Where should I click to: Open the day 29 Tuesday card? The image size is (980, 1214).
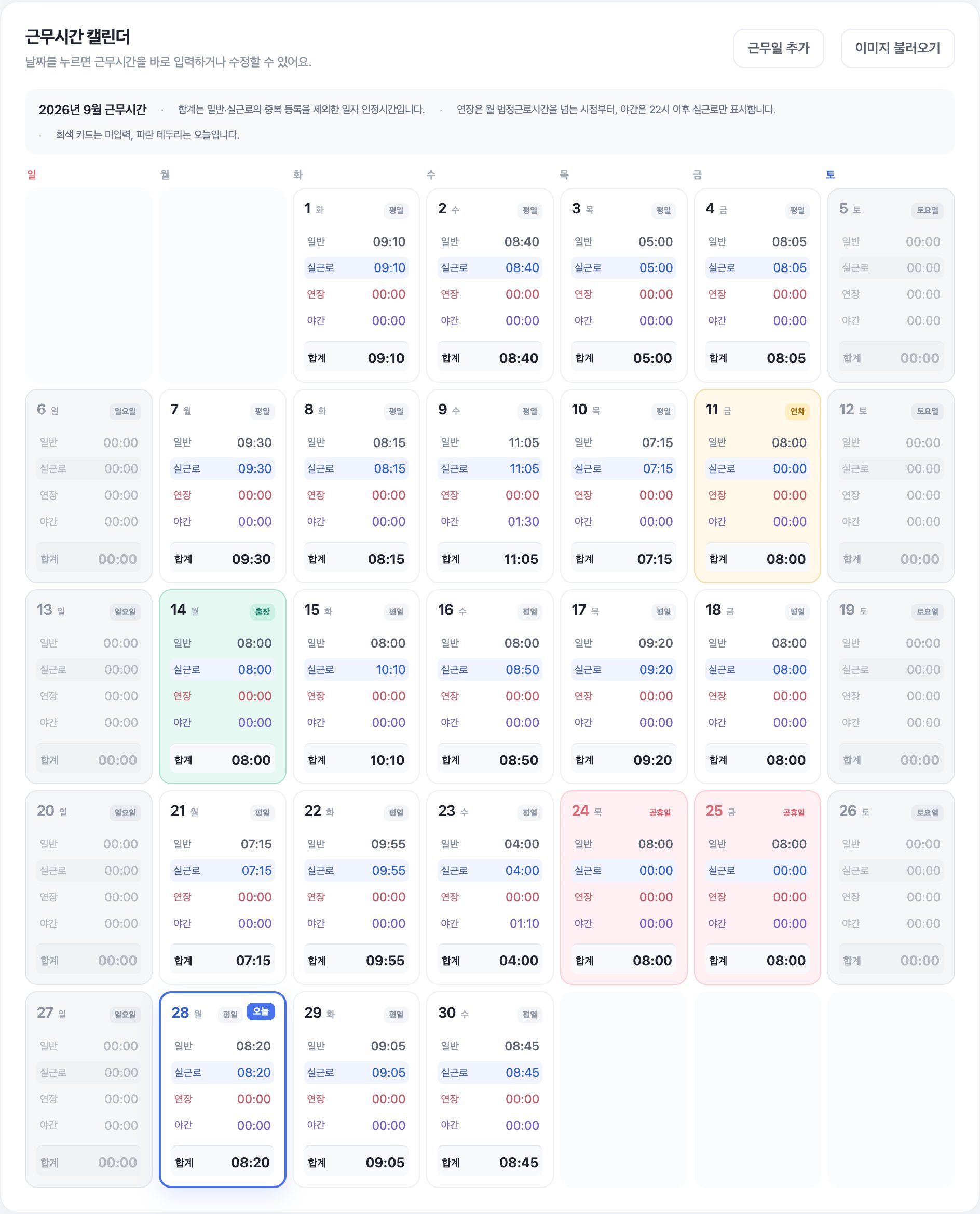click(x=356, y=1090)
